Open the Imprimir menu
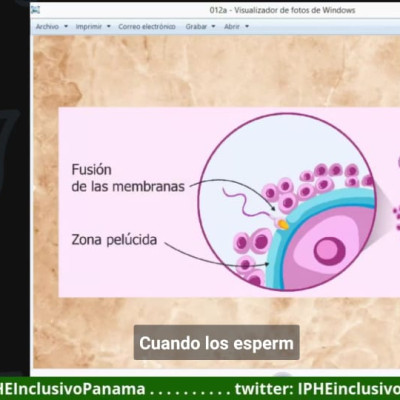Screen dimensions: 400x400 point(89,26)
